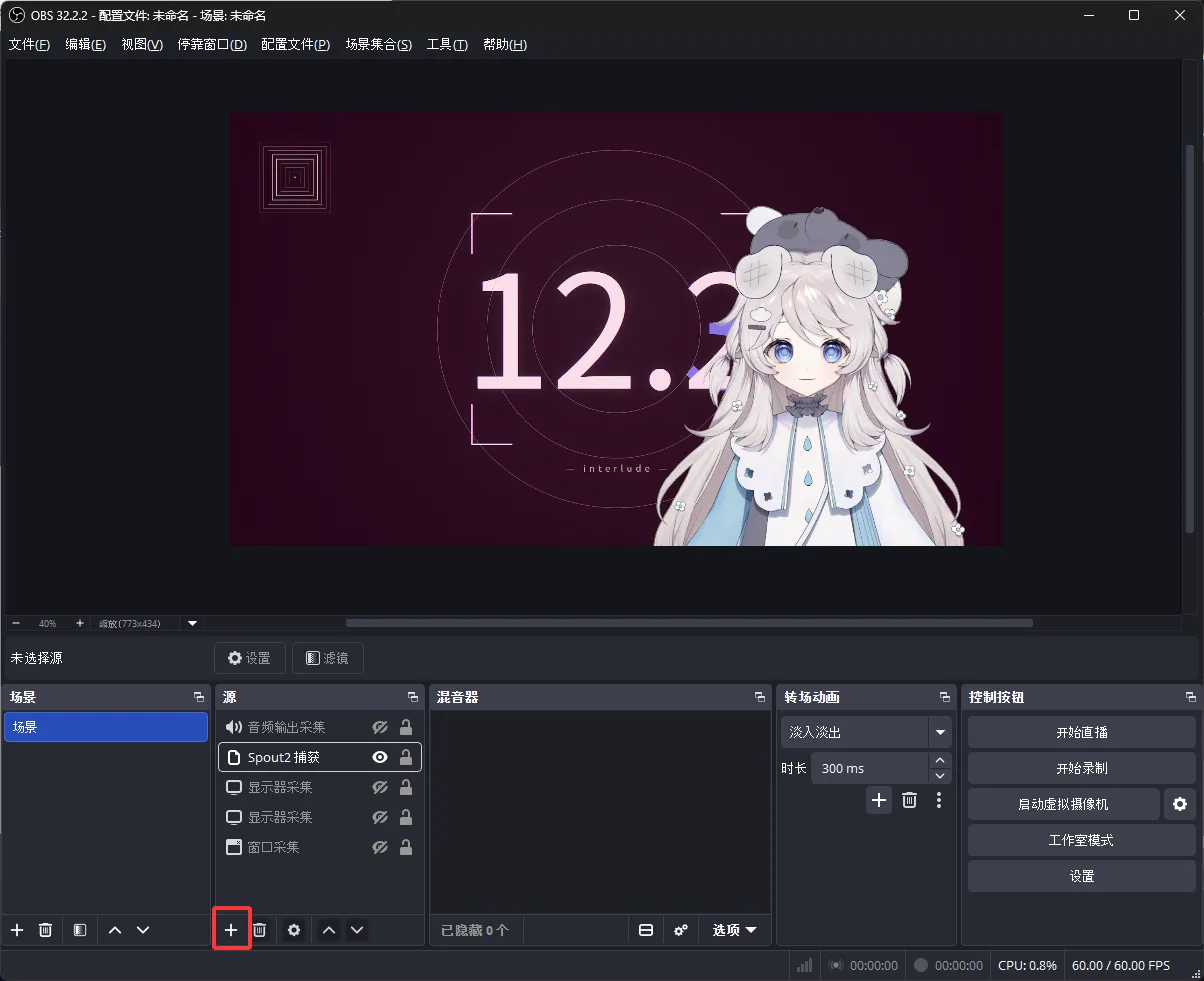1204x981 pixels.
Task: Remove the selected scene with the trash icon
Action: coord(45,930)
